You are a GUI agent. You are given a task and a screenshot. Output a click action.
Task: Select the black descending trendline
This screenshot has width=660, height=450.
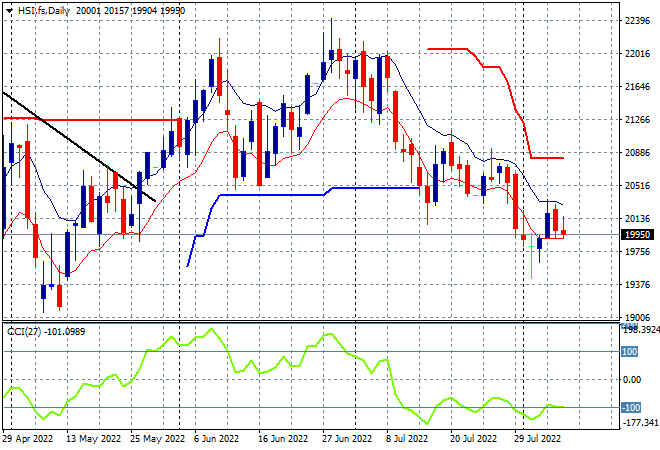click(79, 146)
